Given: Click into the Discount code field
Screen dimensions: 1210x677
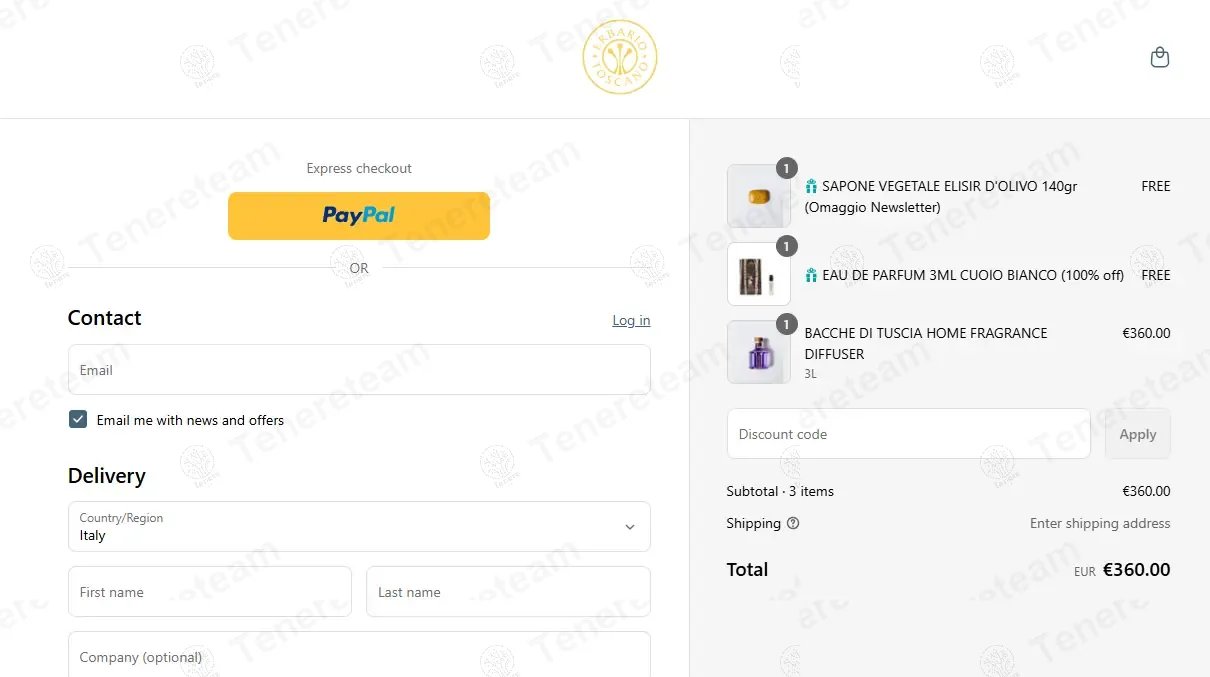Looking at the screenshot, I should click(x=908, y=434).
